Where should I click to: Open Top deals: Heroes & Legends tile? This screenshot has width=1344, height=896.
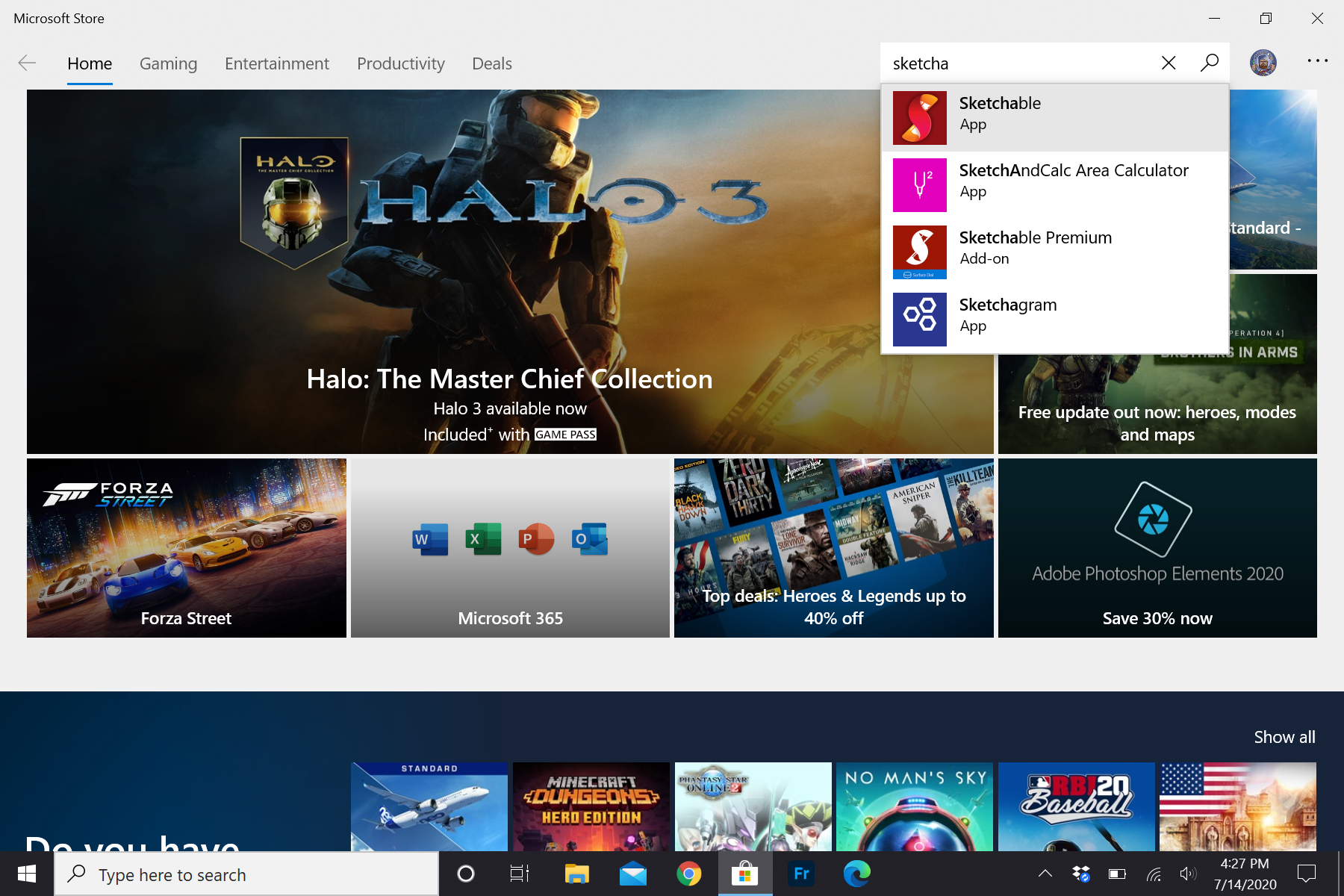834,548
